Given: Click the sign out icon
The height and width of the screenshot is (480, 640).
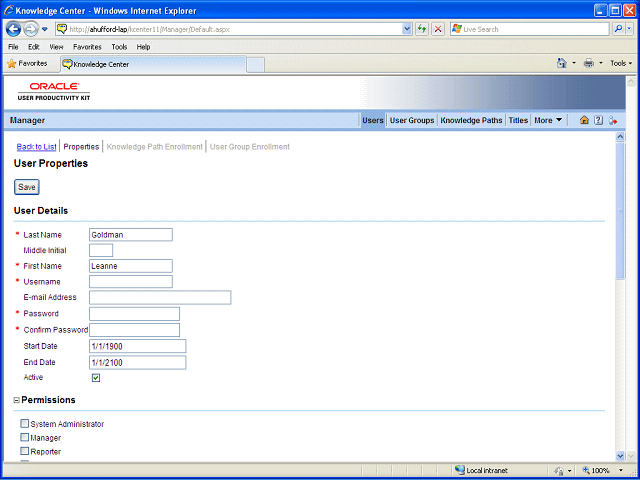Looking at the screenshot, I should [613, 120].
